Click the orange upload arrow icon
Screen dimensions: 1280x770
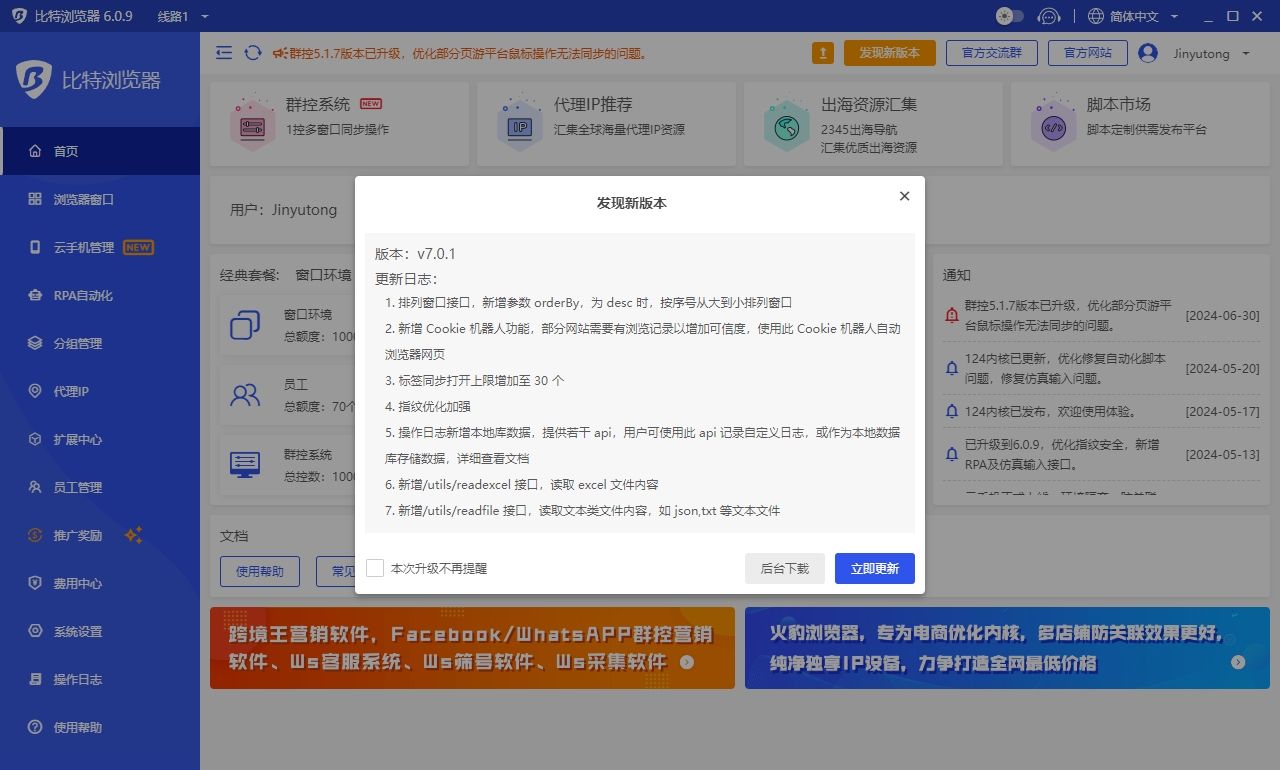822,52
